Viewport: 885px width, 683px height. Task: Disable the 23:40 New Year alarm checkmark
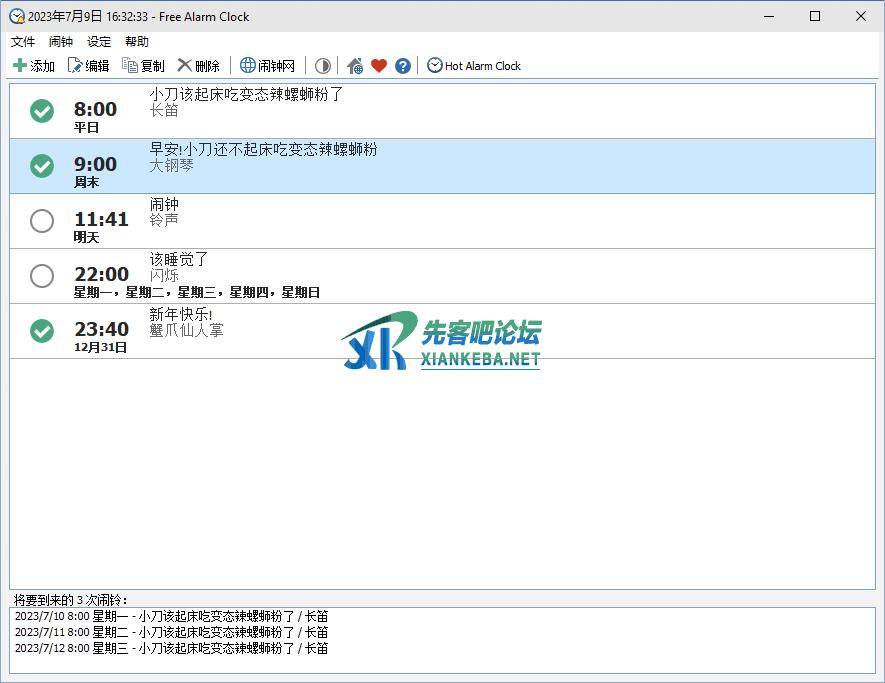pyautogui.click(x=42, y=331)
